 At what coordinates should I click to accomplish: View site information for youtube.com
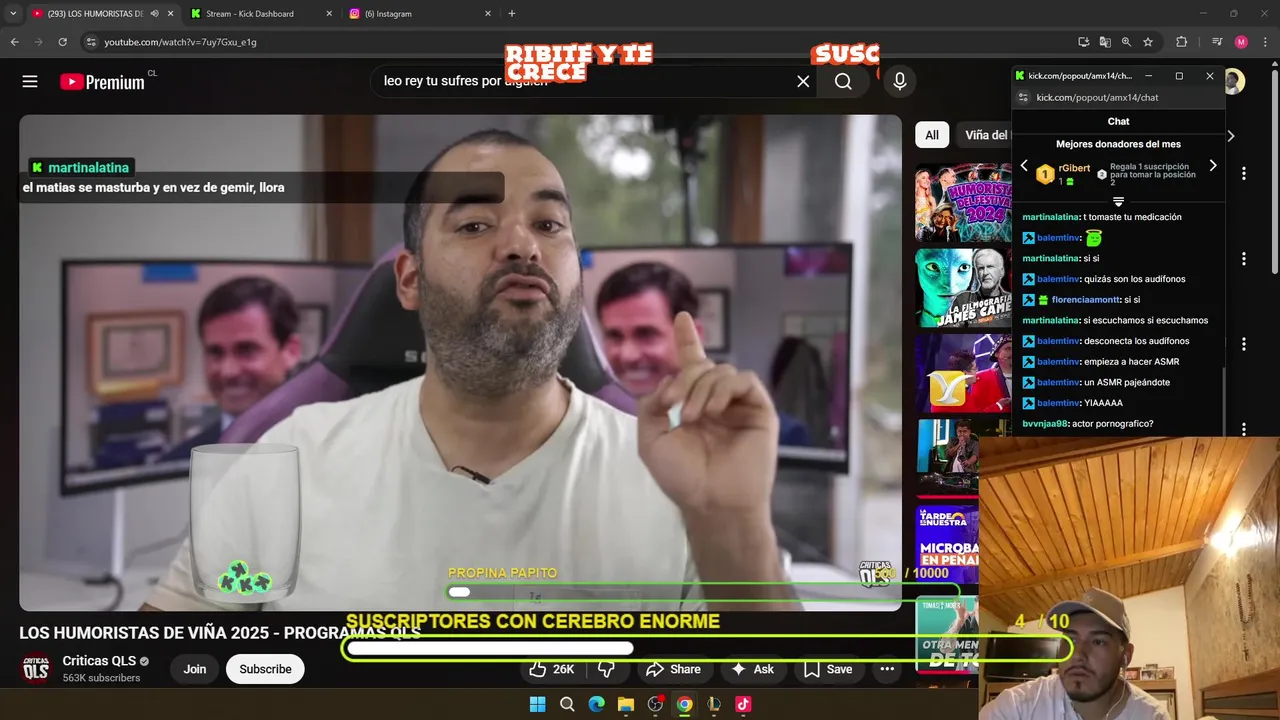tap(91, 42)
